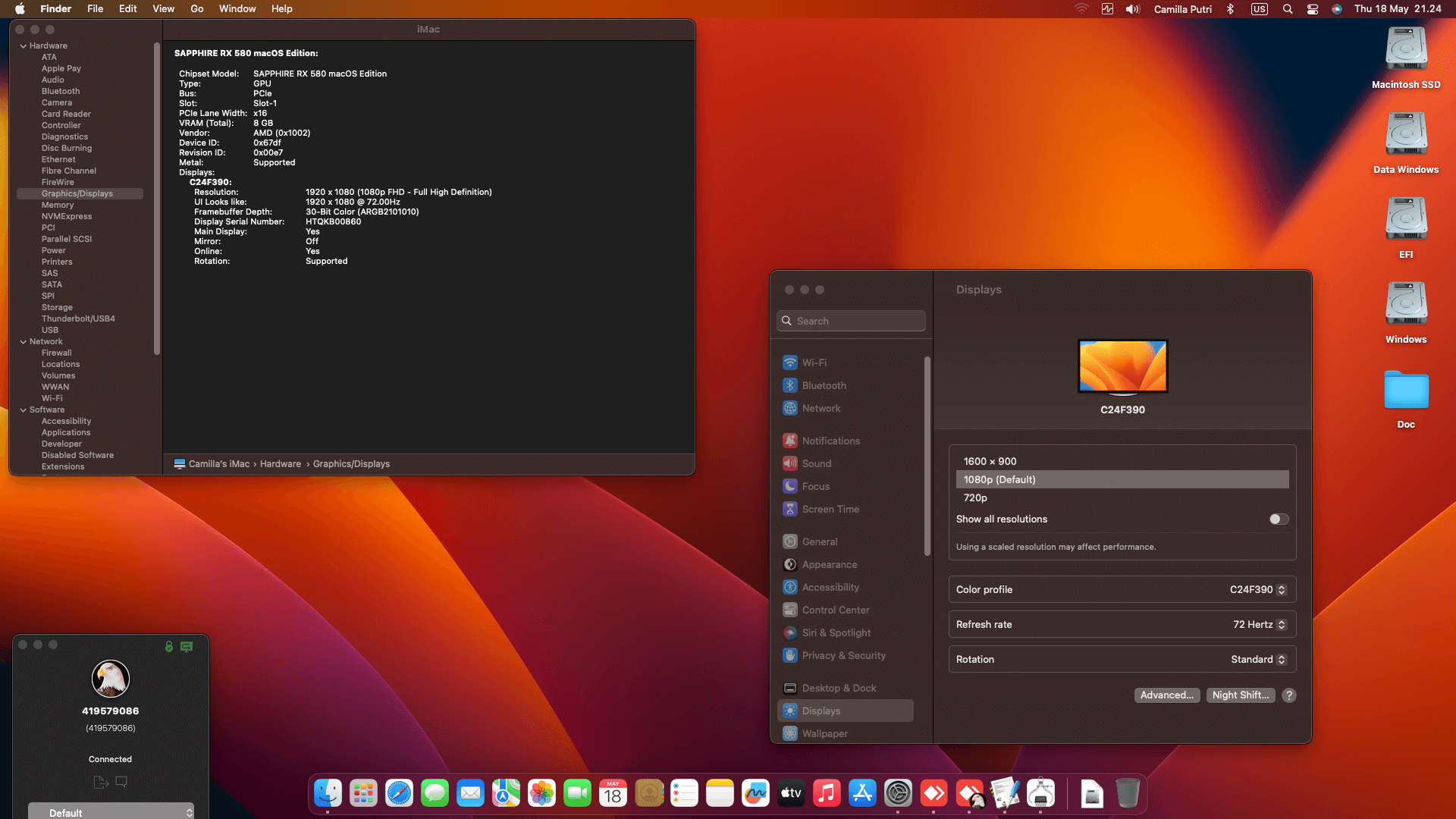Collapse the Hardware section in System Information
This screenshot has height=819, width=1456.
click(x=24, y=46)
